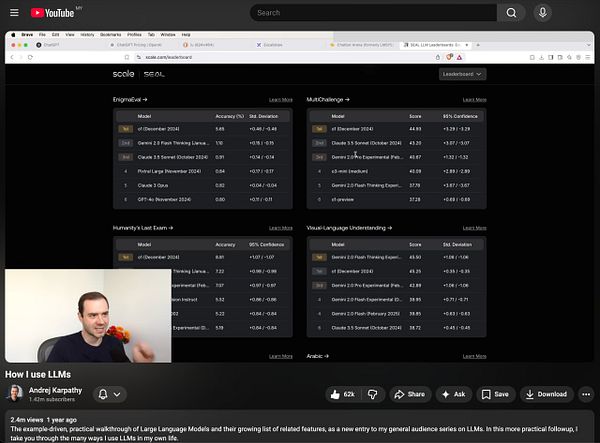Click 'o3-mini (medium)' row in MultiChallenge table
This screenshot has height=443, width=600.
point(396,171)
